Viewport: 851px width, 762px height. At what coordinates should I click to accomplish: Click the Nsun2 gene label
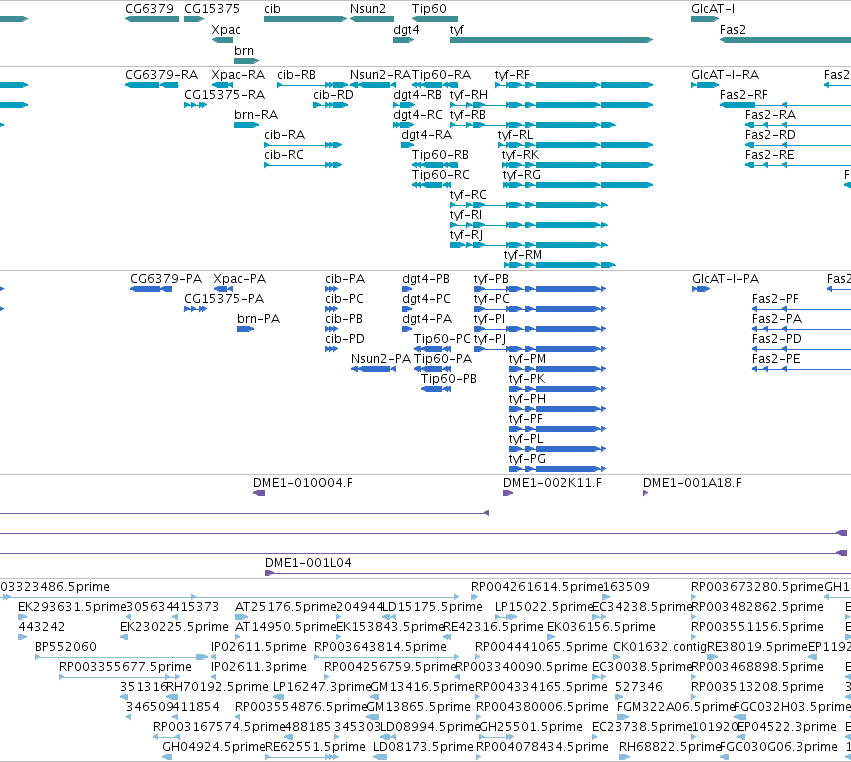(368, 9)
